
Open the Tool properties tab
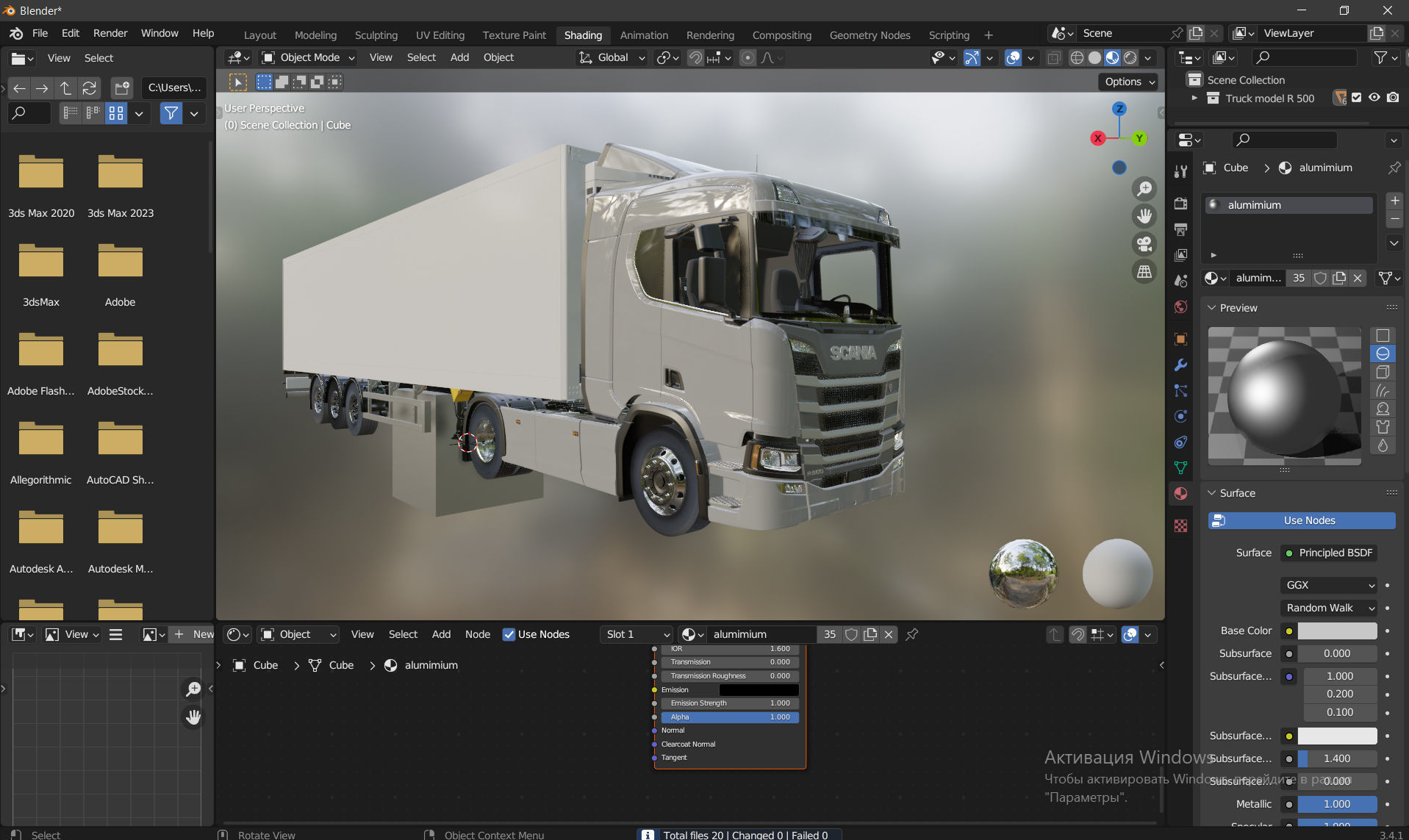tap(1180, 171)
